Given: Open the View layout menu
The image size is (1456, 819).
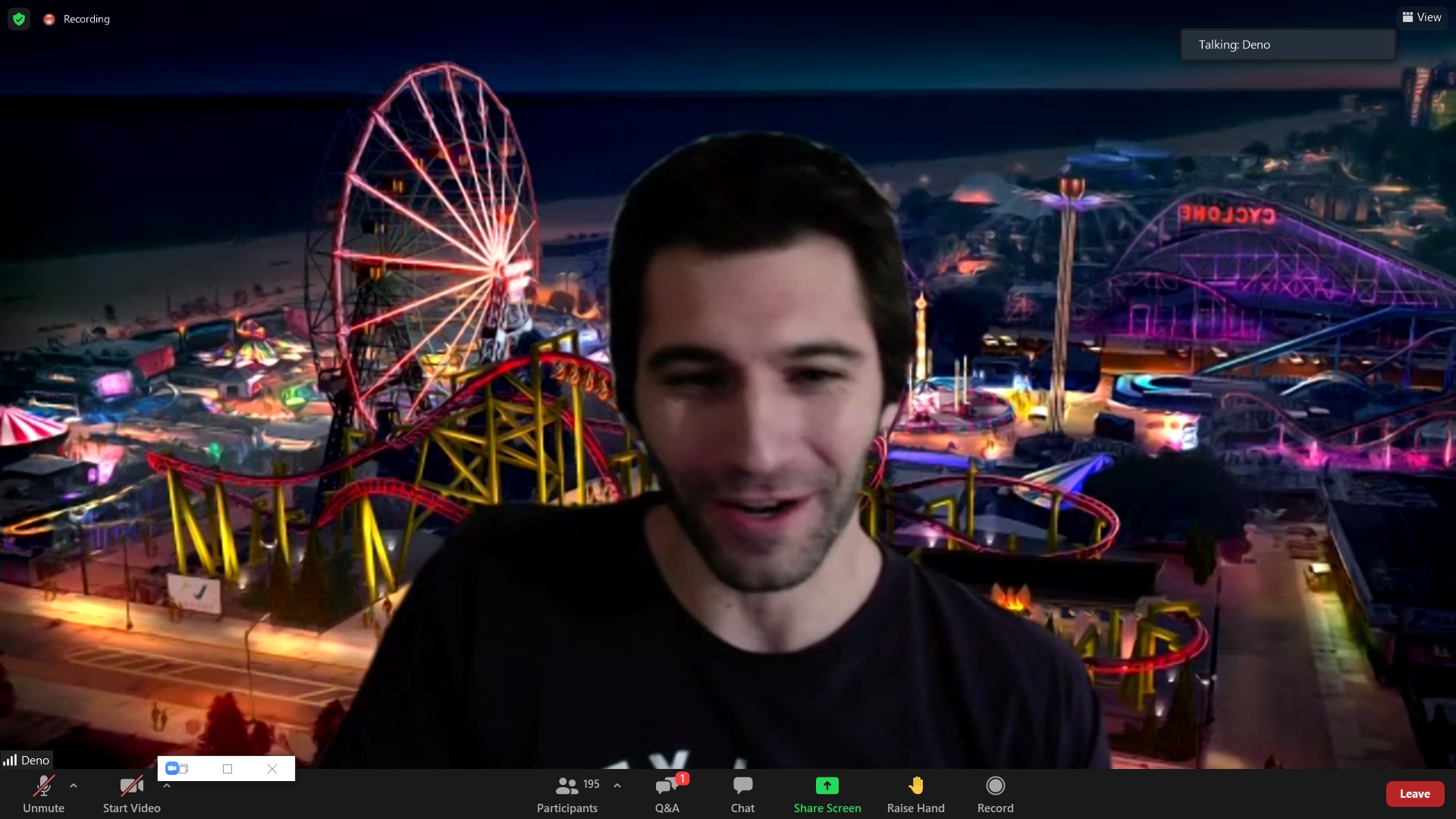Looking at the screenshot, I should (1422, 17).
